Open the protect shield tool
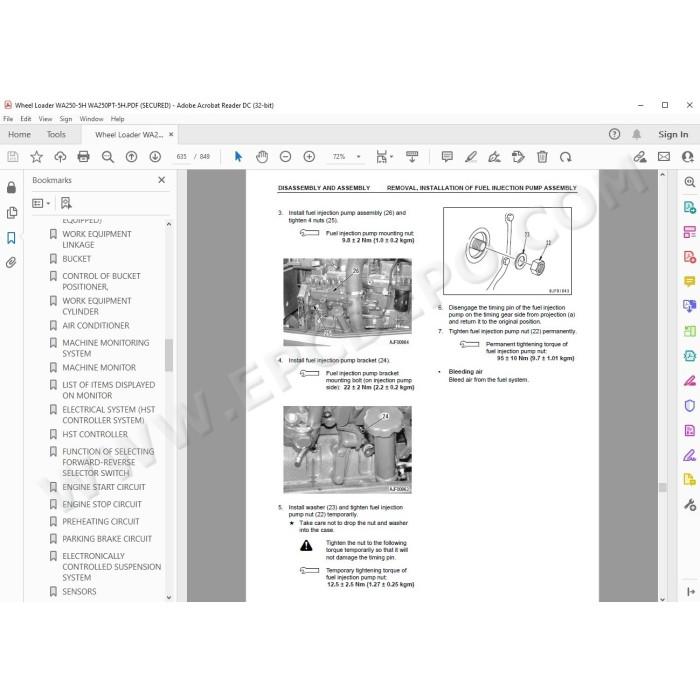The width and height of the screenshot is (700, 700). 690,405
